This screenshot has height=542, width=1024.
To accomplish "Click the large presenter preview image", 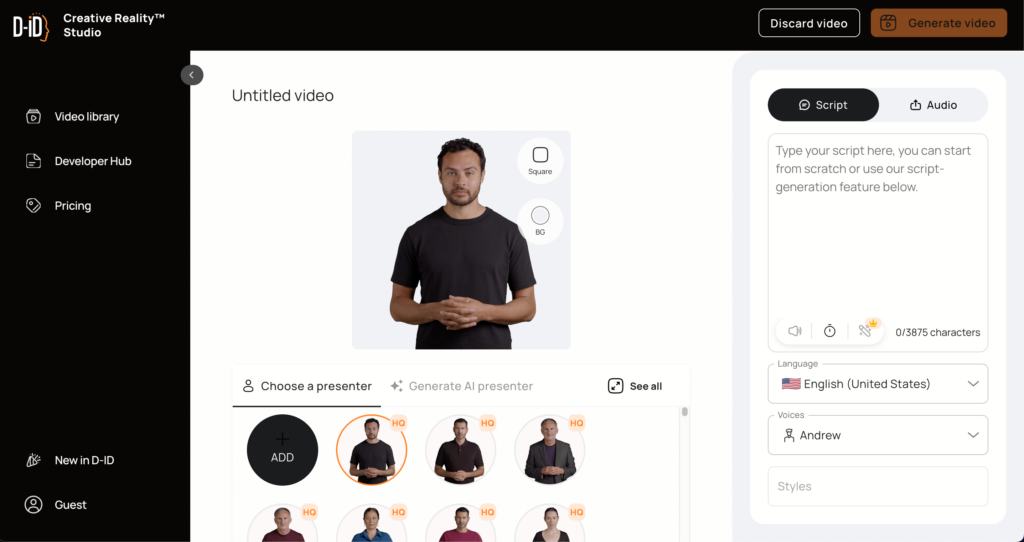I will 461,240.
